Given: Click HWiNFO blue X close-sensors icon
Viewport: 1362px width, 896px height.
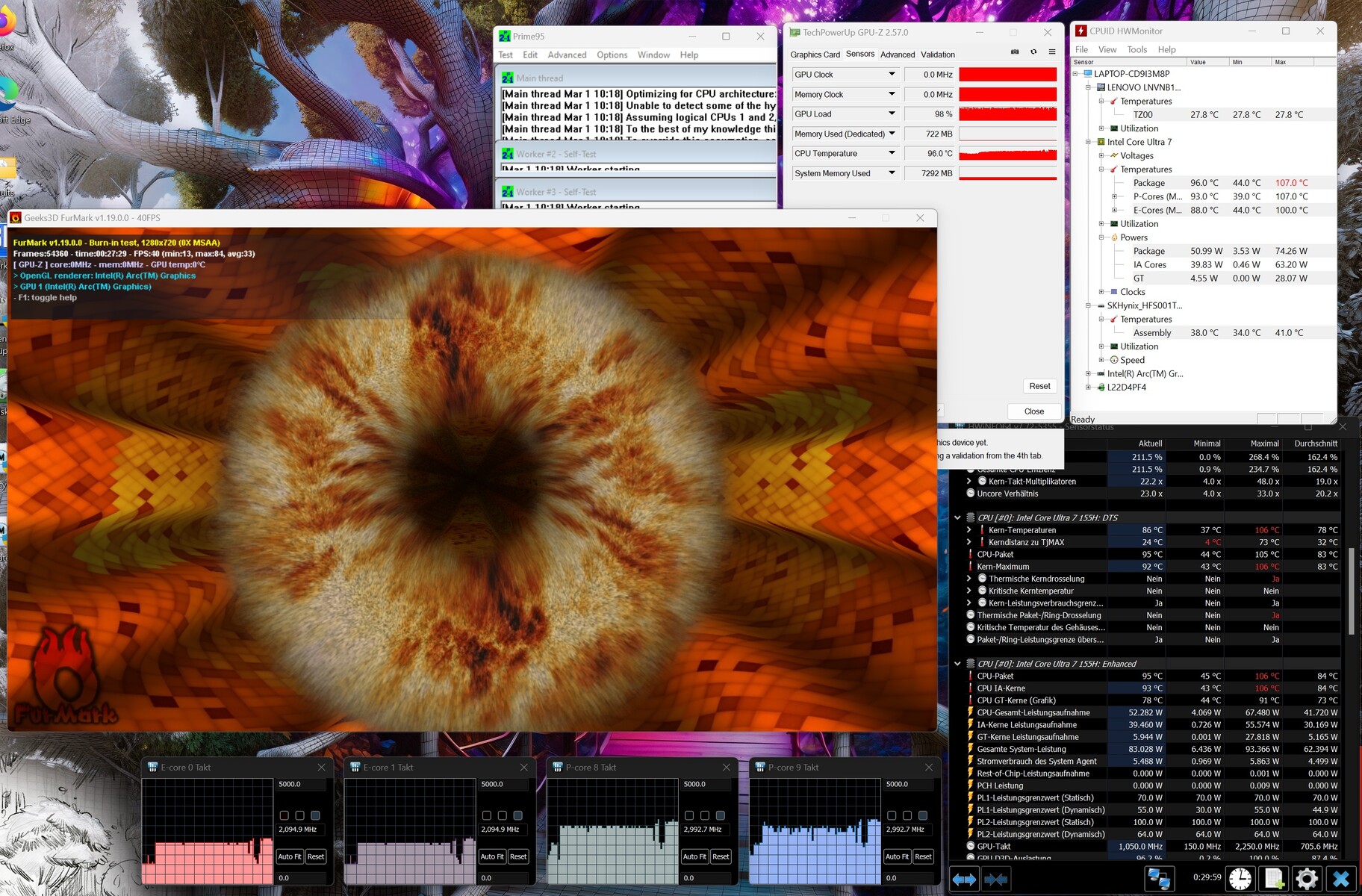Looking at the screenshot, I should (1341, 879).
